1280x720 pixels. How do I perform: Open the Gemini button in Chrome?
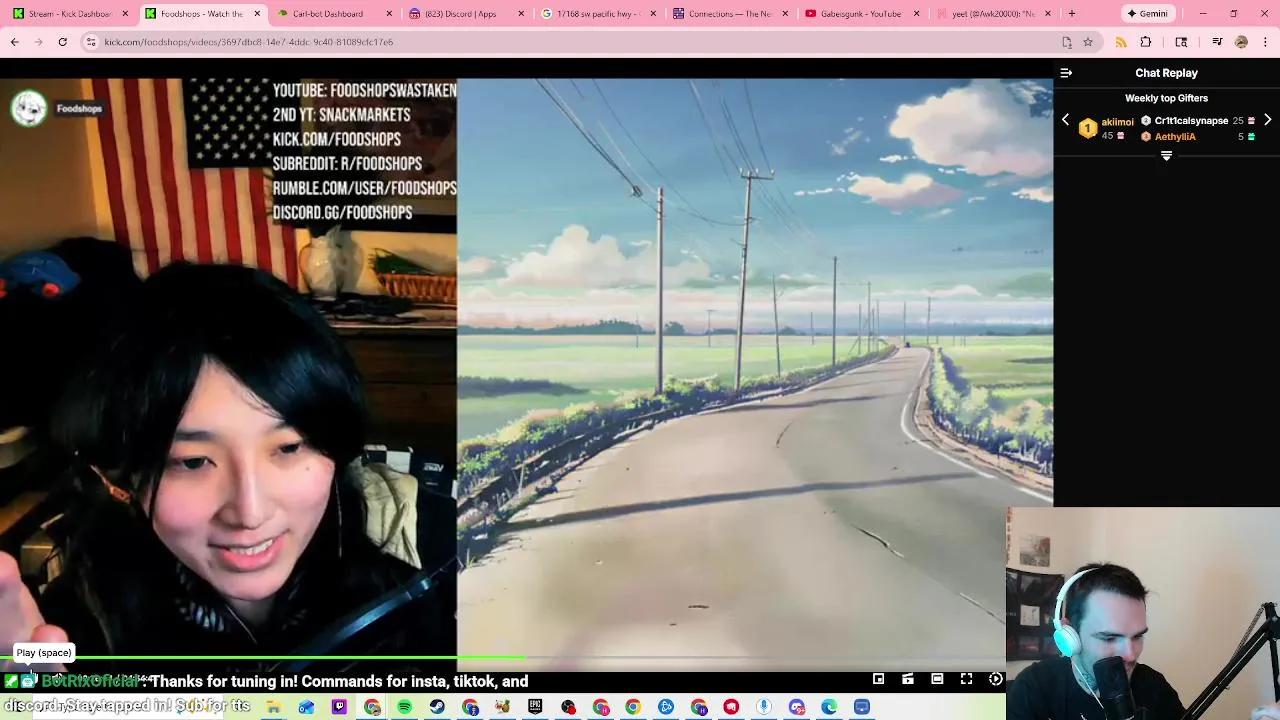coord(1147,14)
